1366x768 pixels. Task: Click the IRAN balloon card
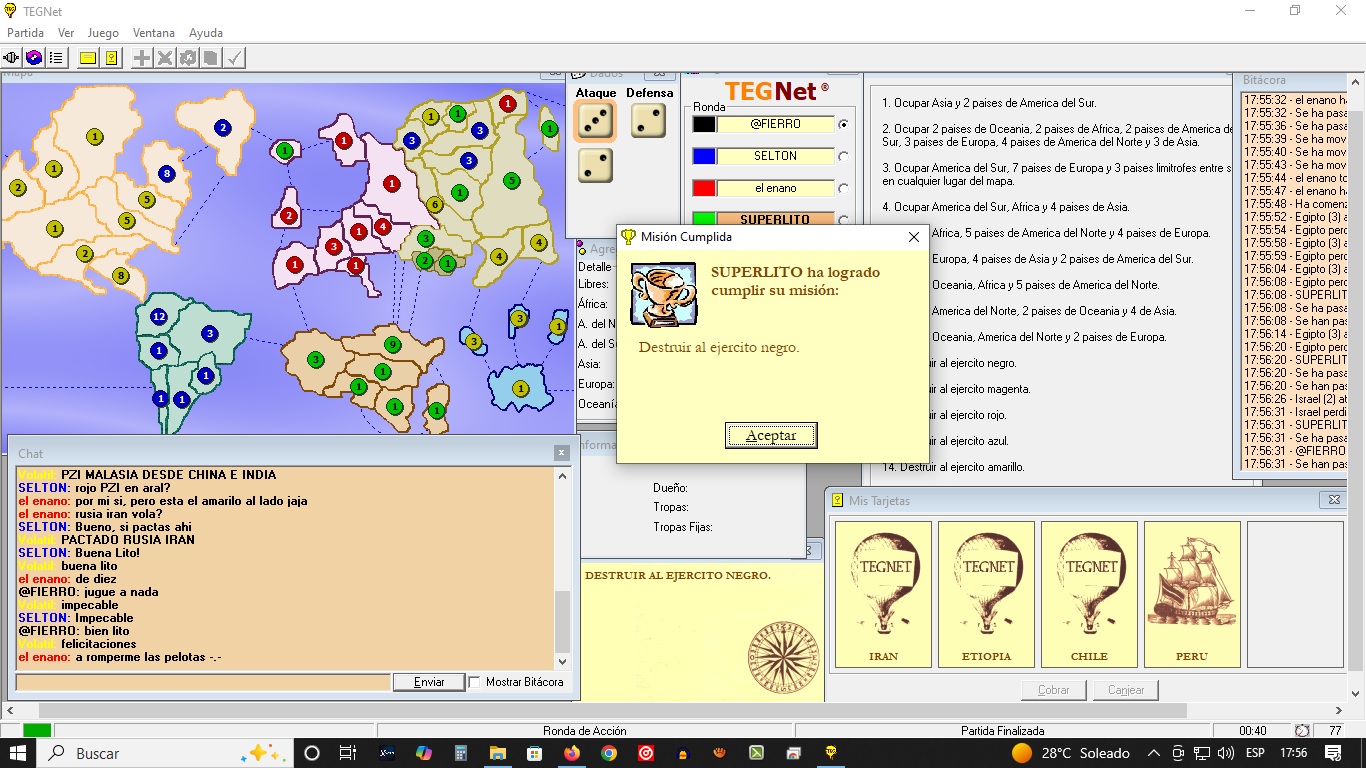tap(883, 594)
